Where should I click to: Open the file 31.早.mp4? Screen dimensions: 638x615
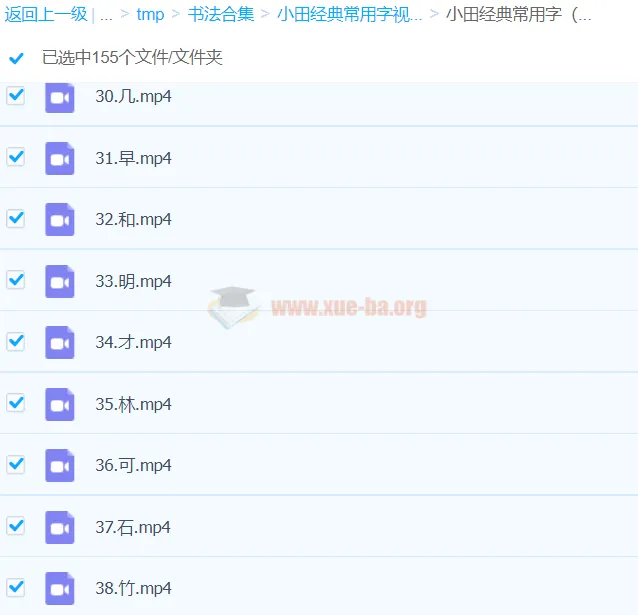(x=133, y=158)
